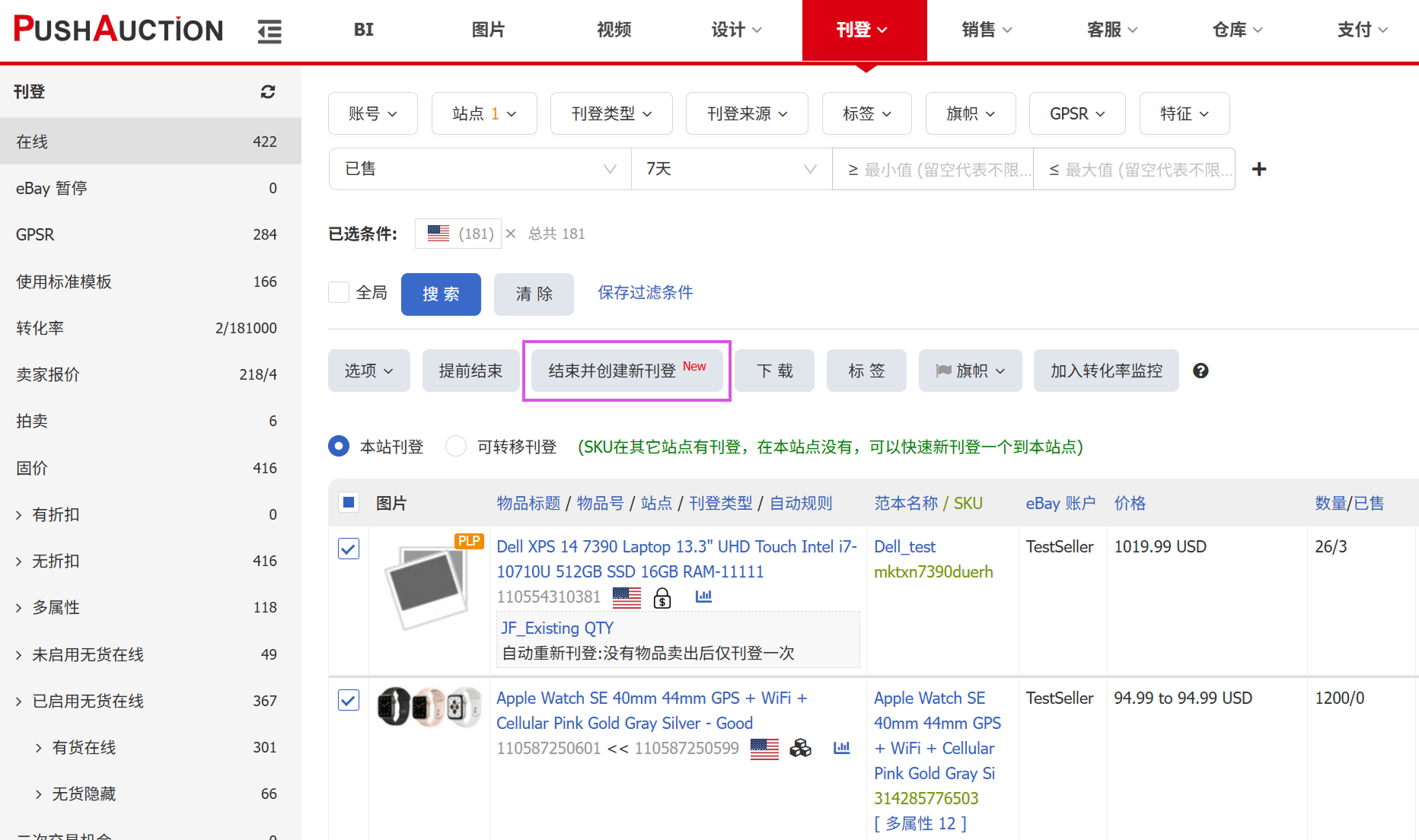
Task: Open the chart icon for Dell XPS listing
Action: 703,597
